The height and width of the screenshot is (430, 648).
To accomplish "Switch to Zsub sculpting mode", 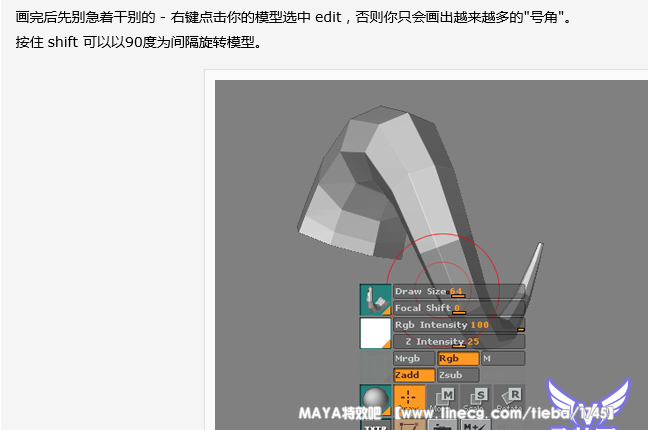I will [x=457, y=375].
